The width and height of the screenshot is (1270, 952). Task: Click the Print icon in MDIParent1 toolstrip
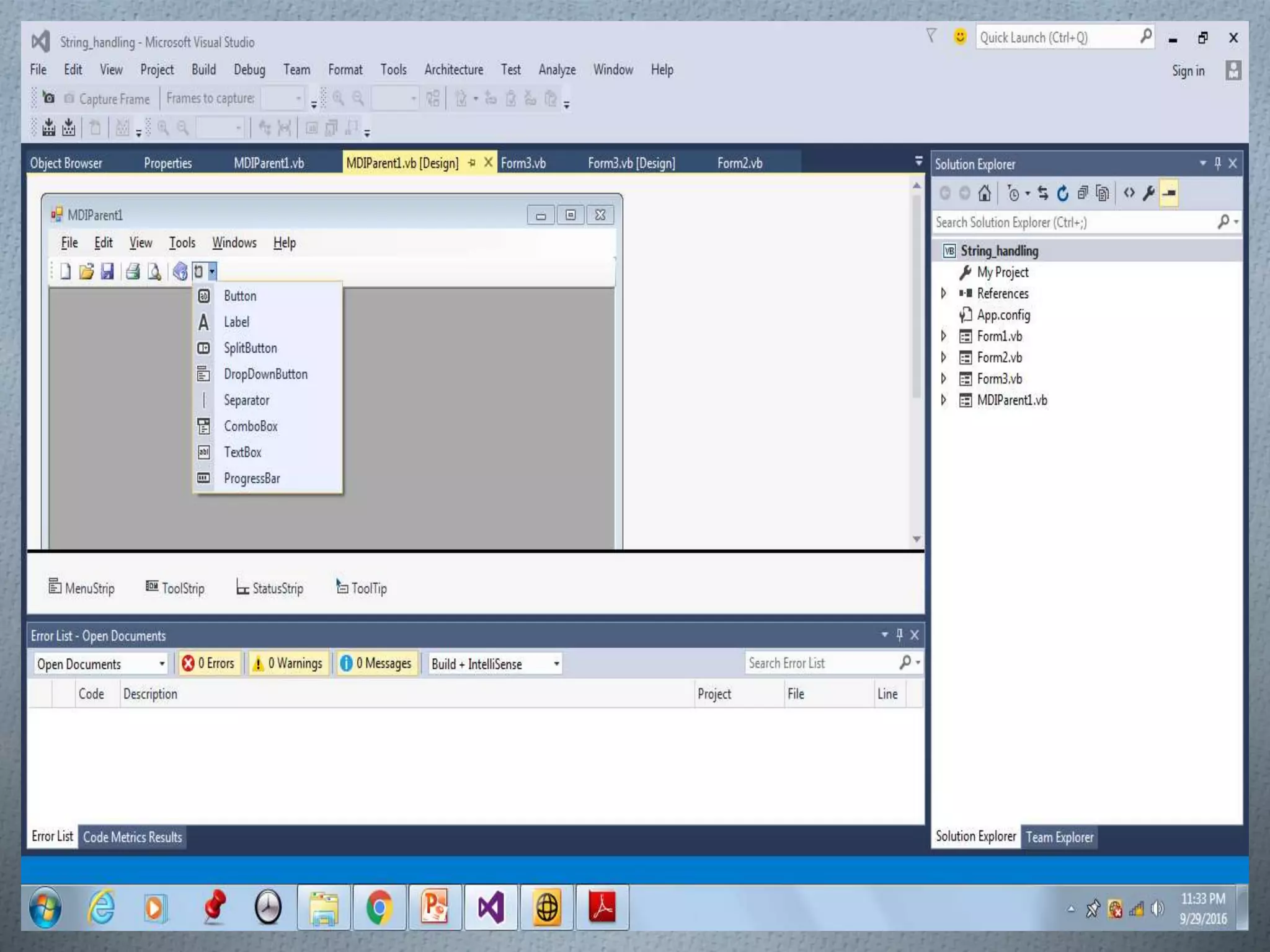[x=132, y=271]
